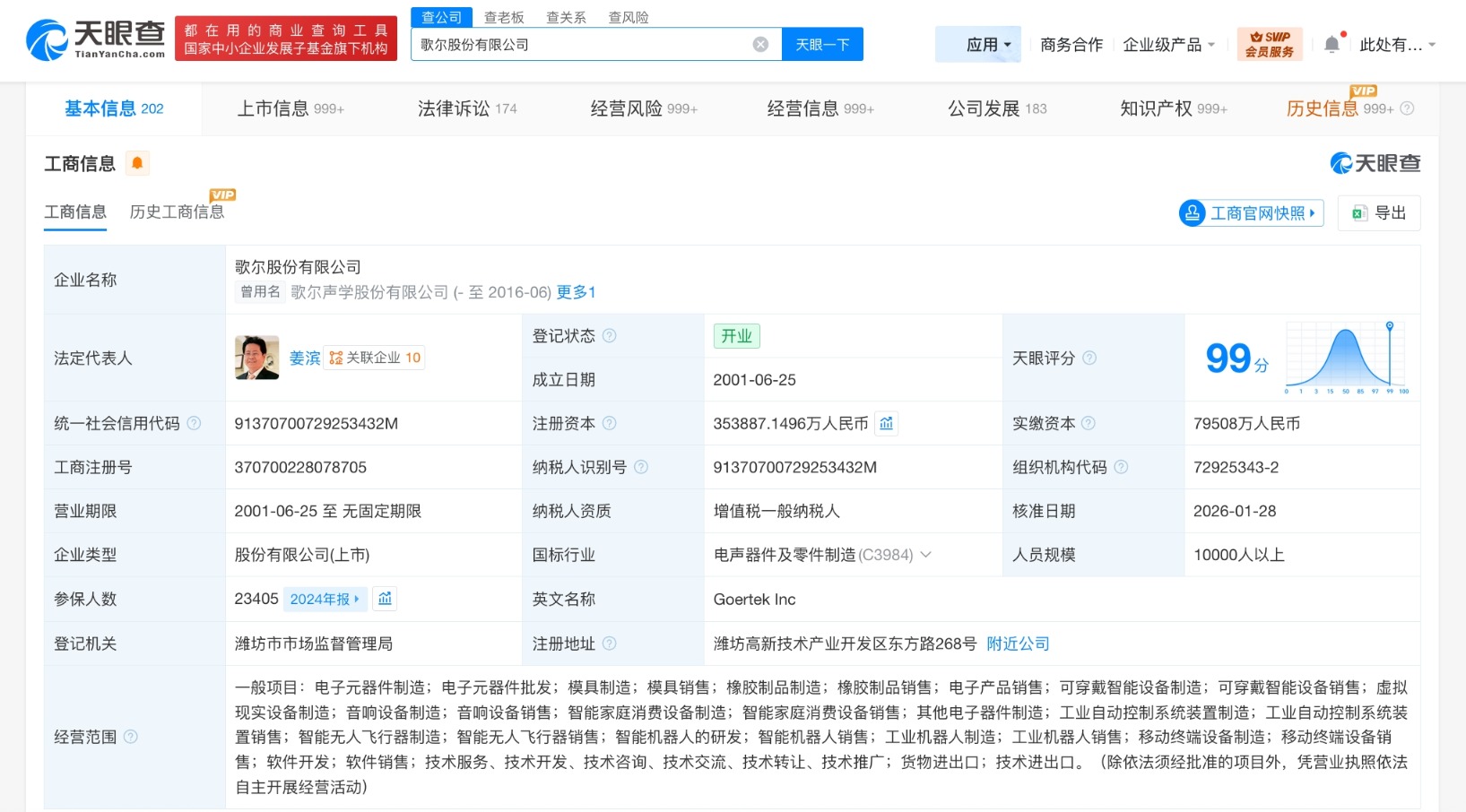Open legal representative 姜滨 link
Image resolution: width=1466 pixels, height=812 pixels.
coord(305,358)
